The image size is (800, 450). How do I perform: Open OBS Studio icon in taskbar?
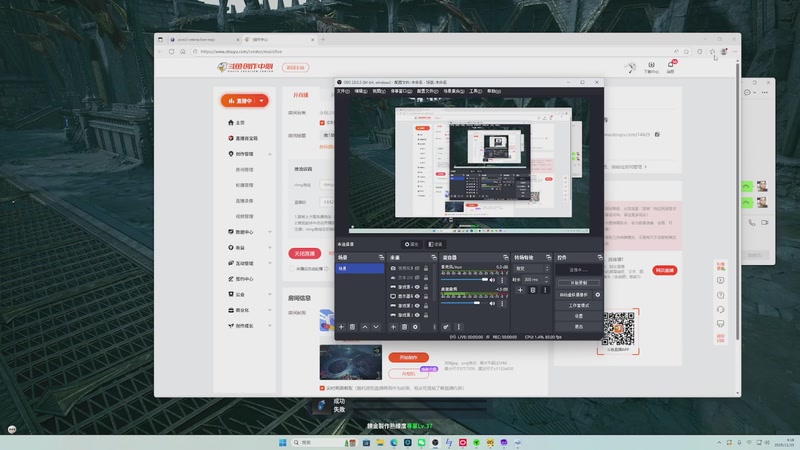click(435, 442)
